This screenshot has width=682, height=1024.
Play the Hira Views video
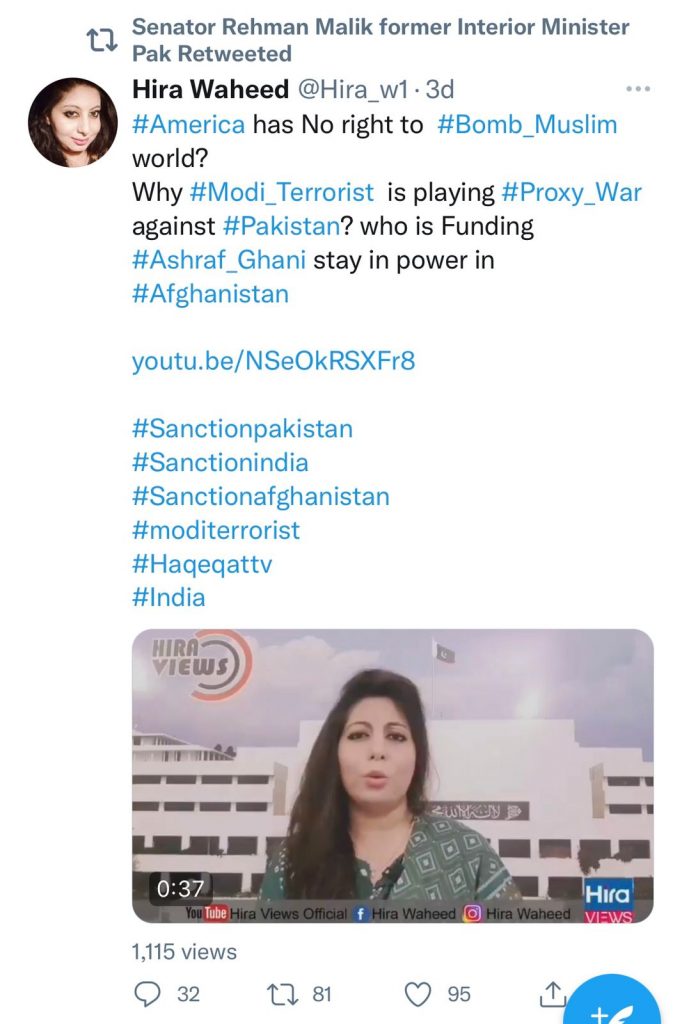click(392, 775)
